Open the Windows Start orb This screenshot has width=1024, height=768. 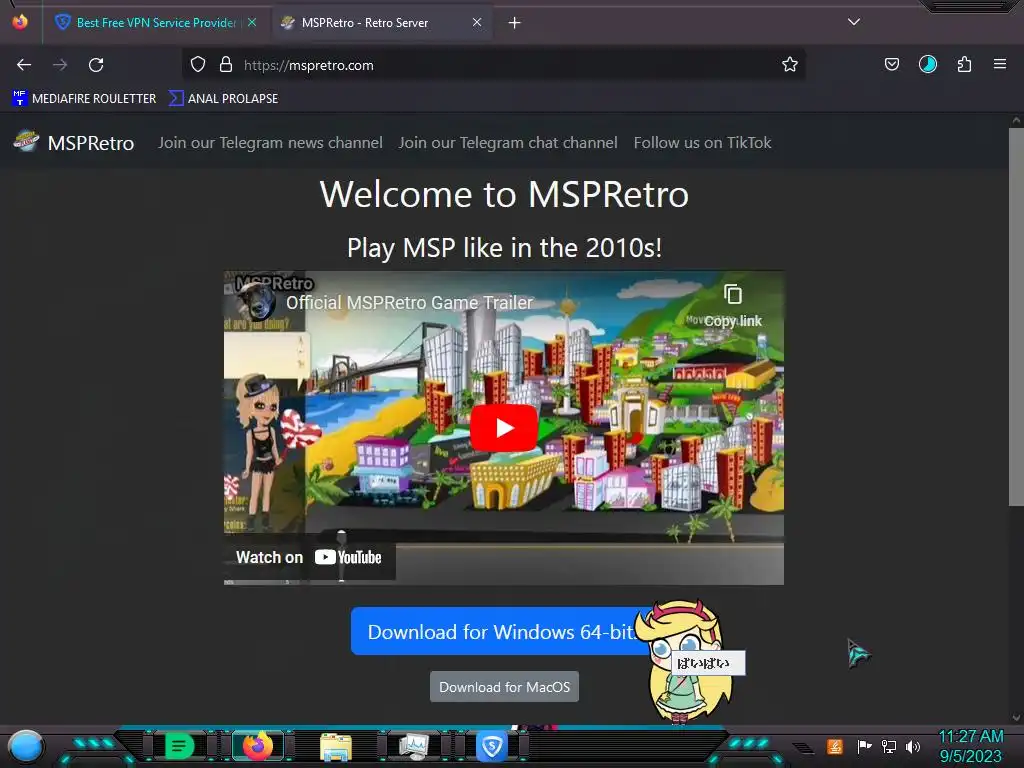pyautogui.click(x=25, y=746)
